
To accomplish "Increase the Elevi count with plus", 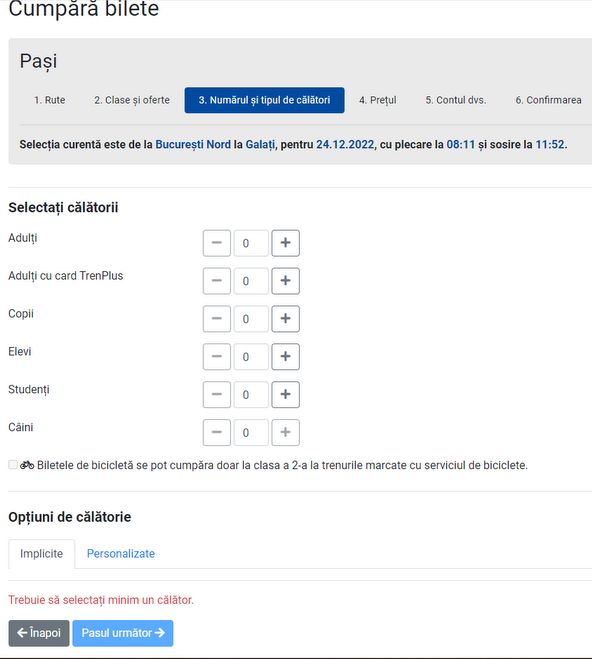I will [x=285, y=356].
